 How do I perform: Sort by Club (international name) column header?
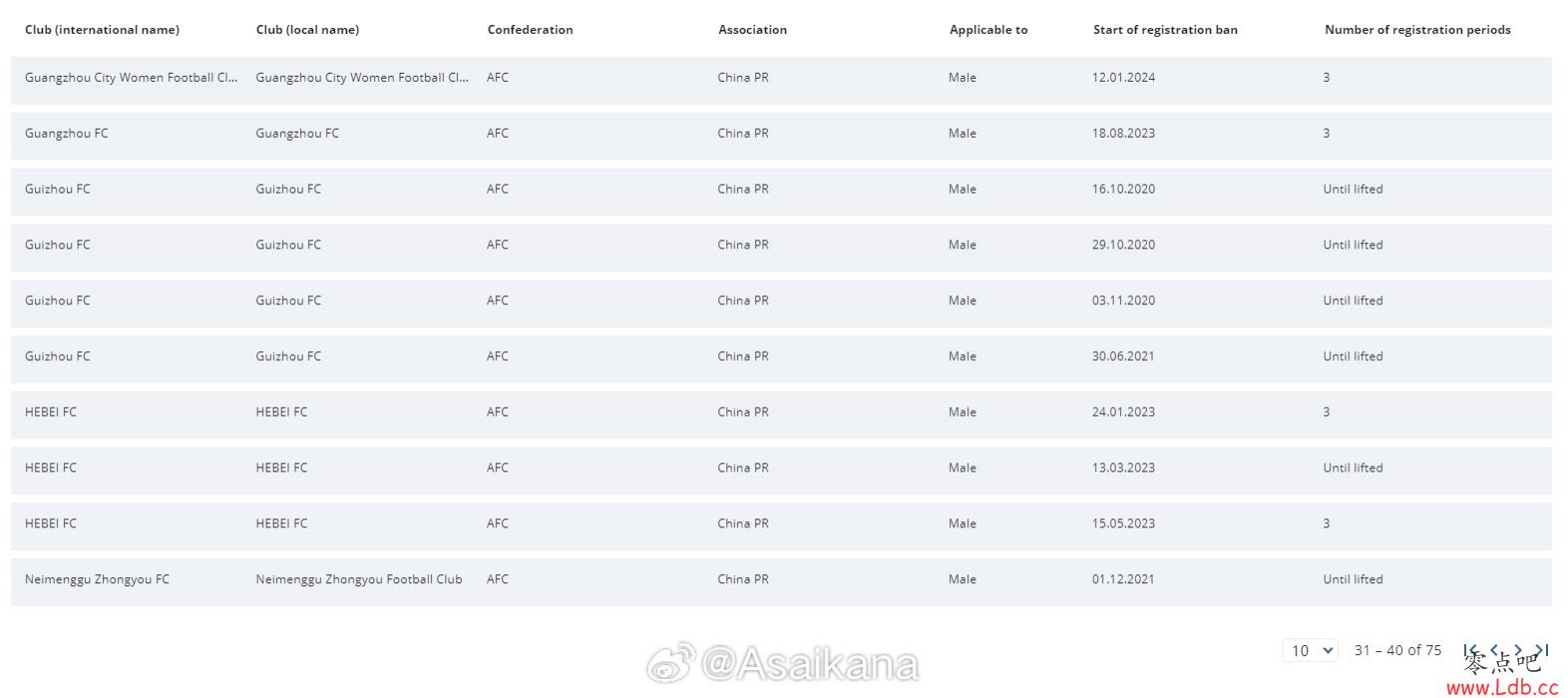click(x=102, y=30)
